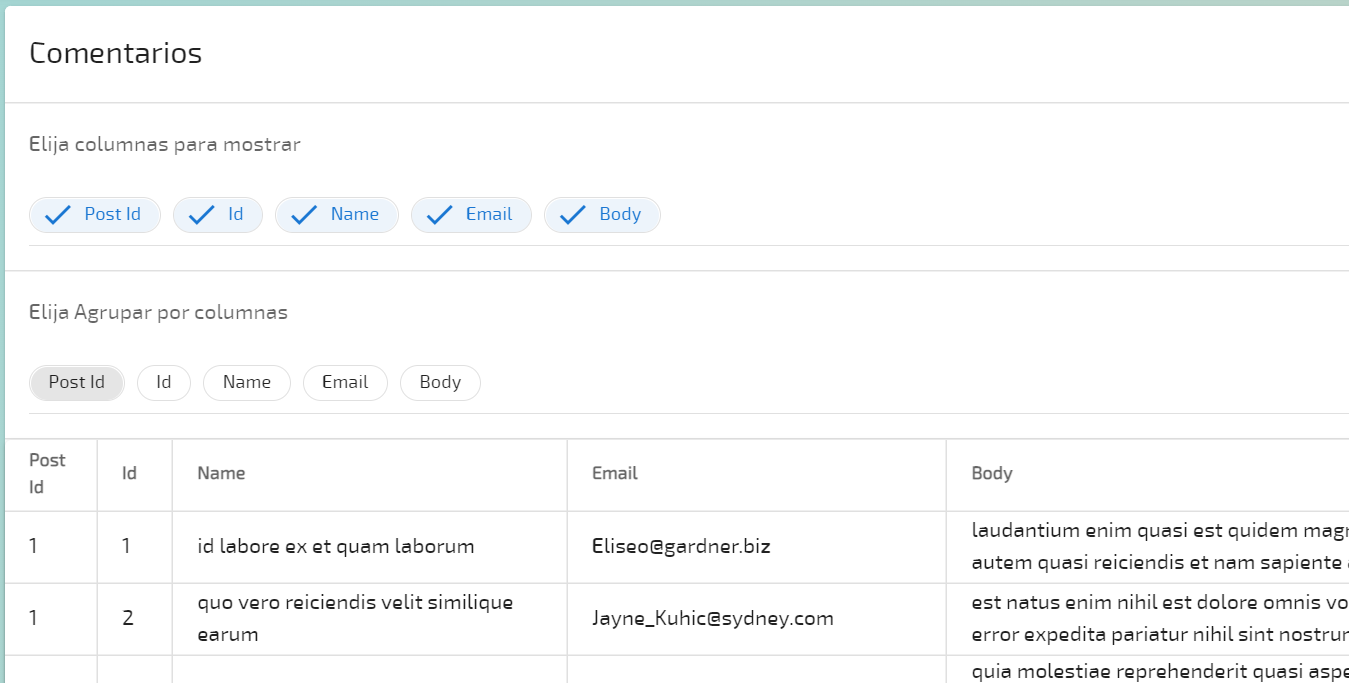Click the Post Id column header

click(x=47, y=474)
